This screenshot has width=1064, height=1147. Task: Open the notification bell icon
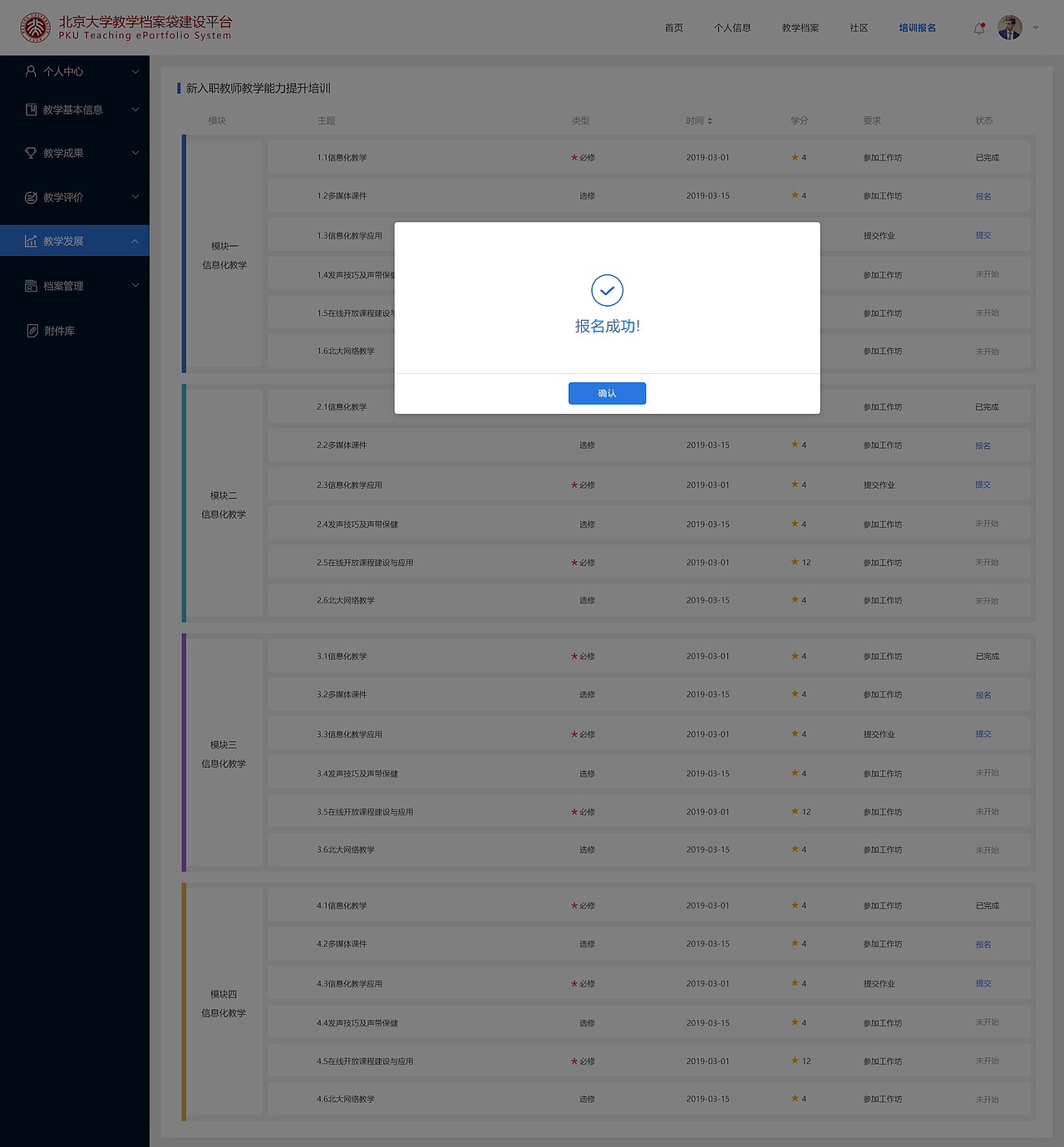[979, 28]
